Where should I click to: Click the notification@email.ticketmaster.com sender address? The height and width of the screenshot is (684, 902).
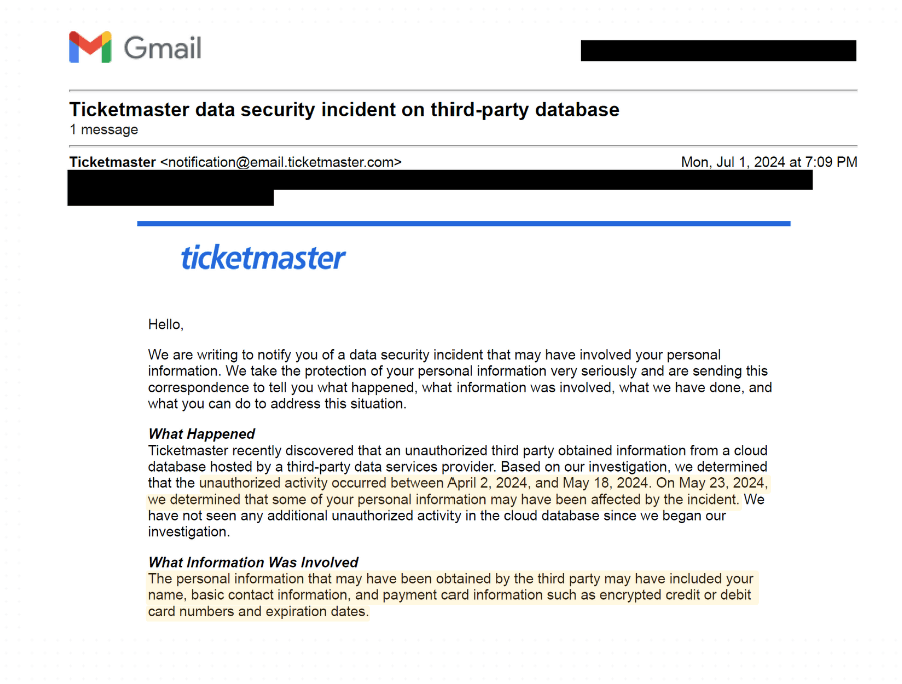[281, 162]
